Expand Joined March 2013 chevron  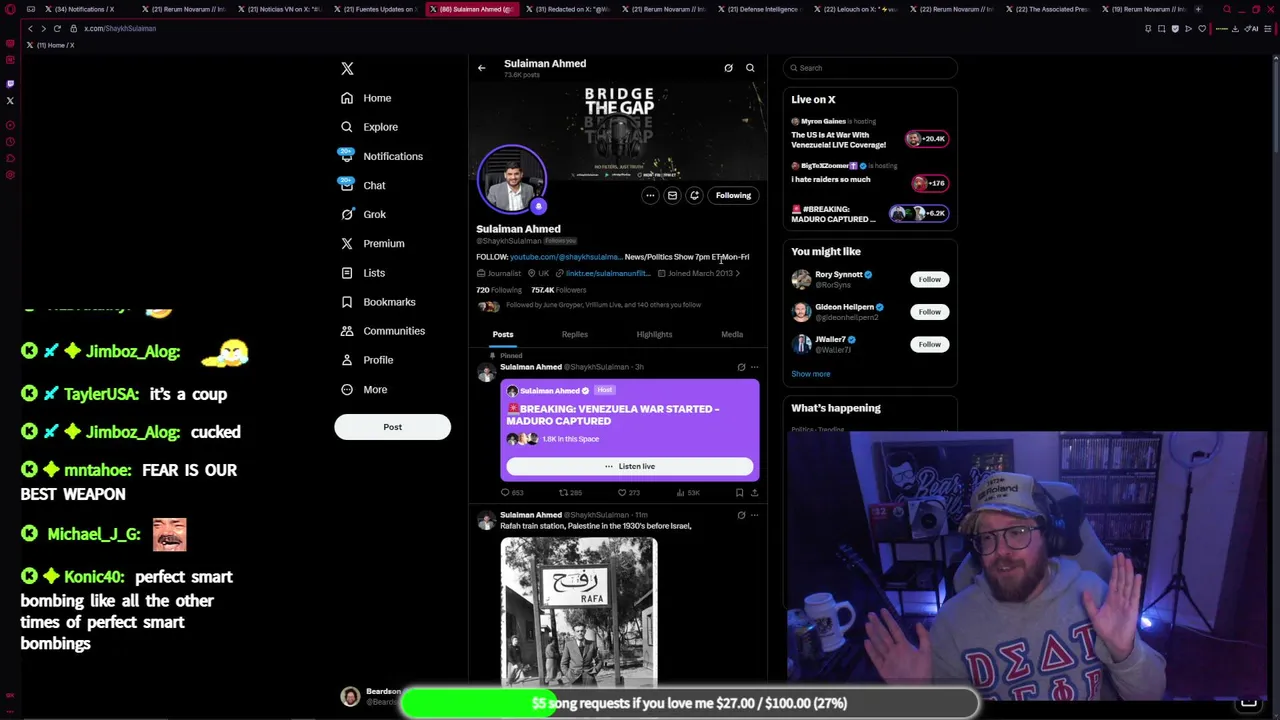737,273
